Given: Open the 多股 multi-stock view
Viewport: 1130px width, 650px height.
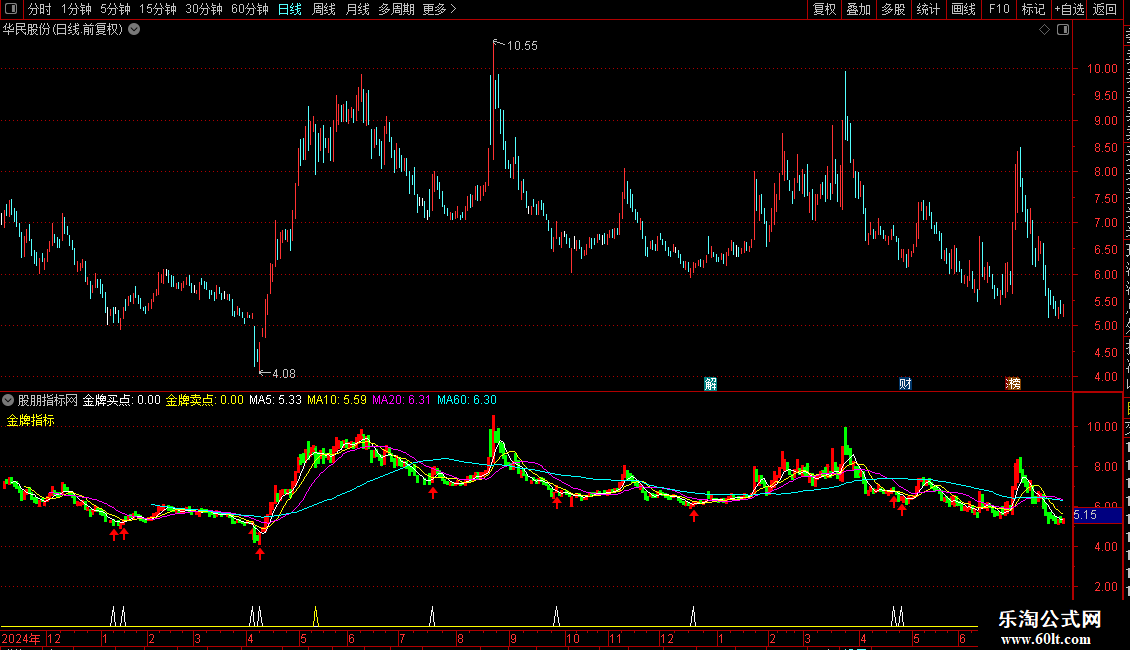Looking at the screenshot, I should coord(894,9).
